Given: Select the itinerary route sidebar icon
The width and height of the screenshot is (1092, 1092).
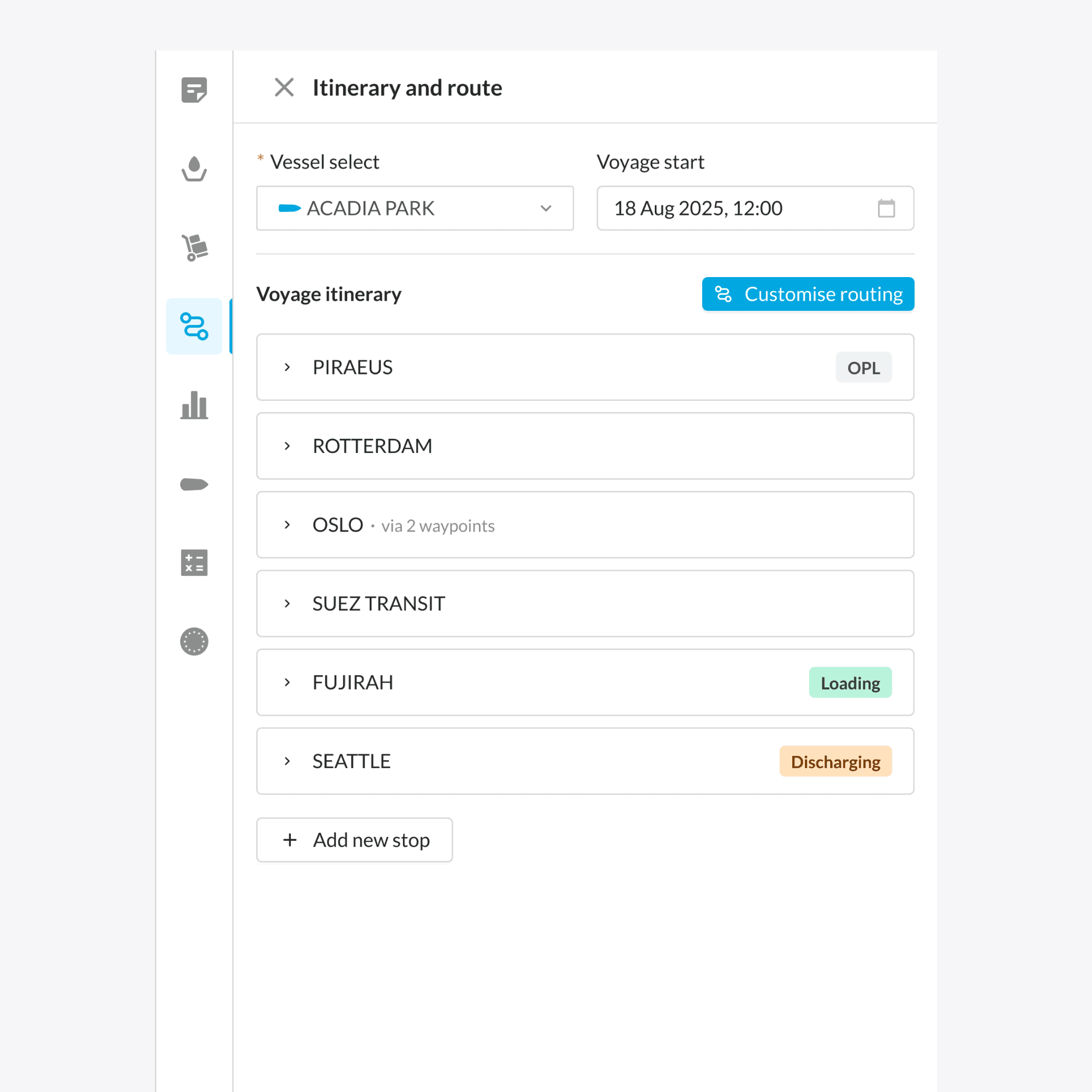Looking at the screenshot, I should coord(194,326).
